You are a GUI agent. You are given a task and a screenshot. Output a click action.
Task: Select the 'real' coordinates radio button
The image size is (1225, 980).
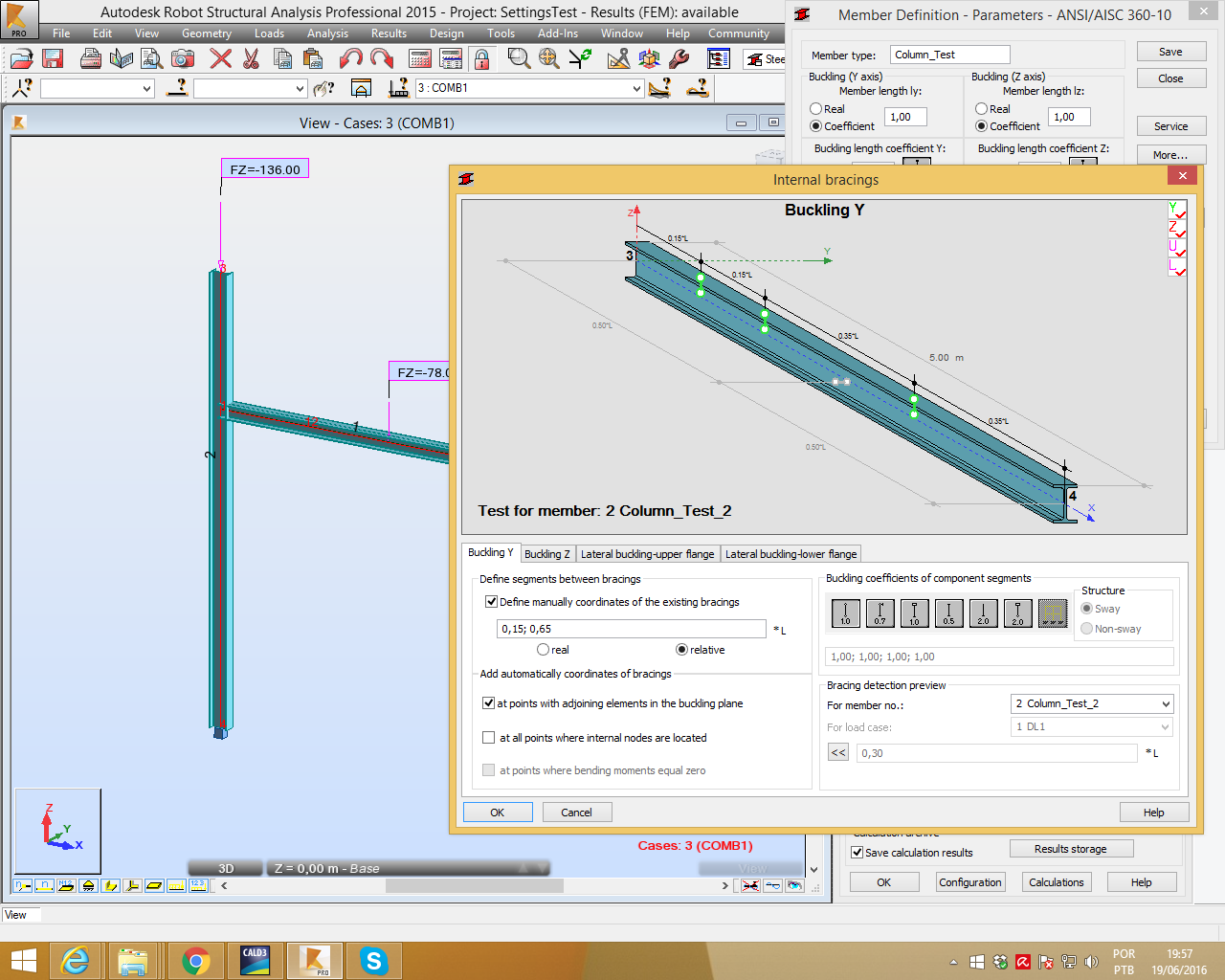(x=544, y=650)
